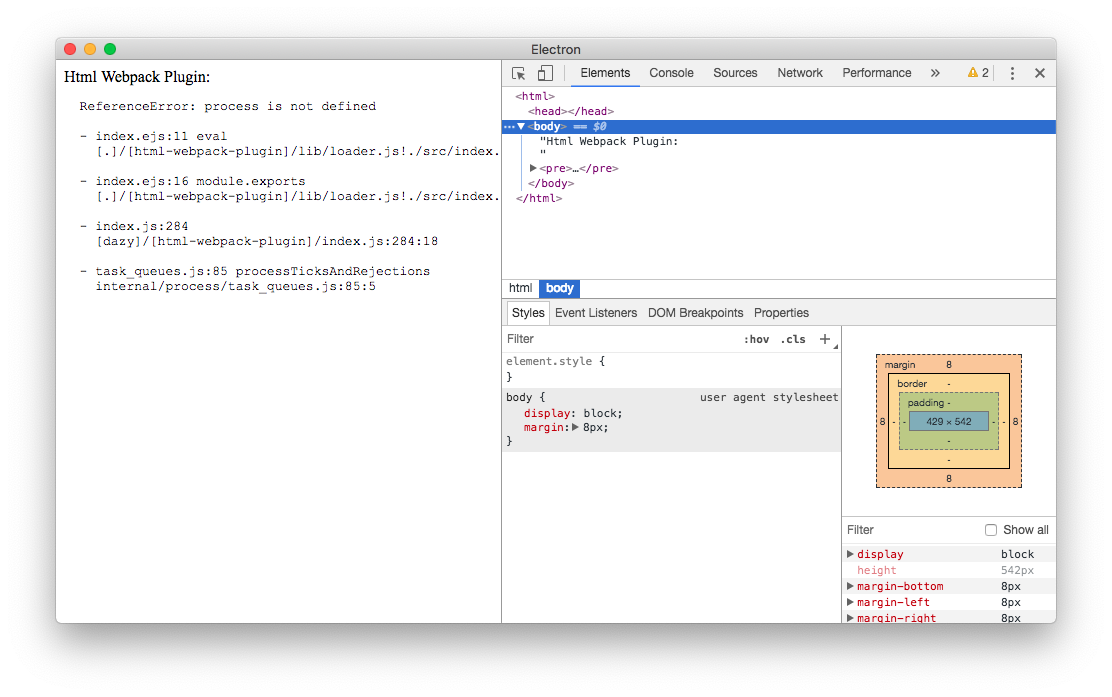
Task: Switch to the Elements tab
Action: 605,73
